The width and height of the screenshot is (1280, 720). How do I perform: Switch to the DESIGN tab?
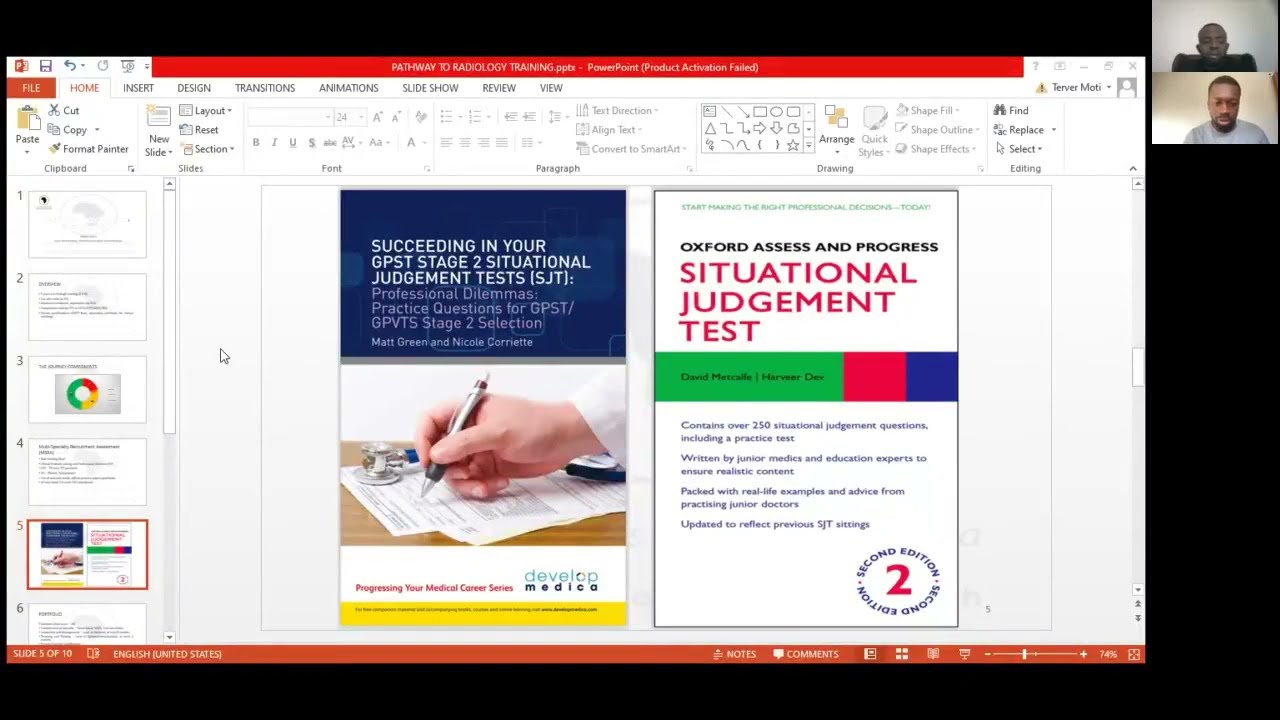[194, 88]
